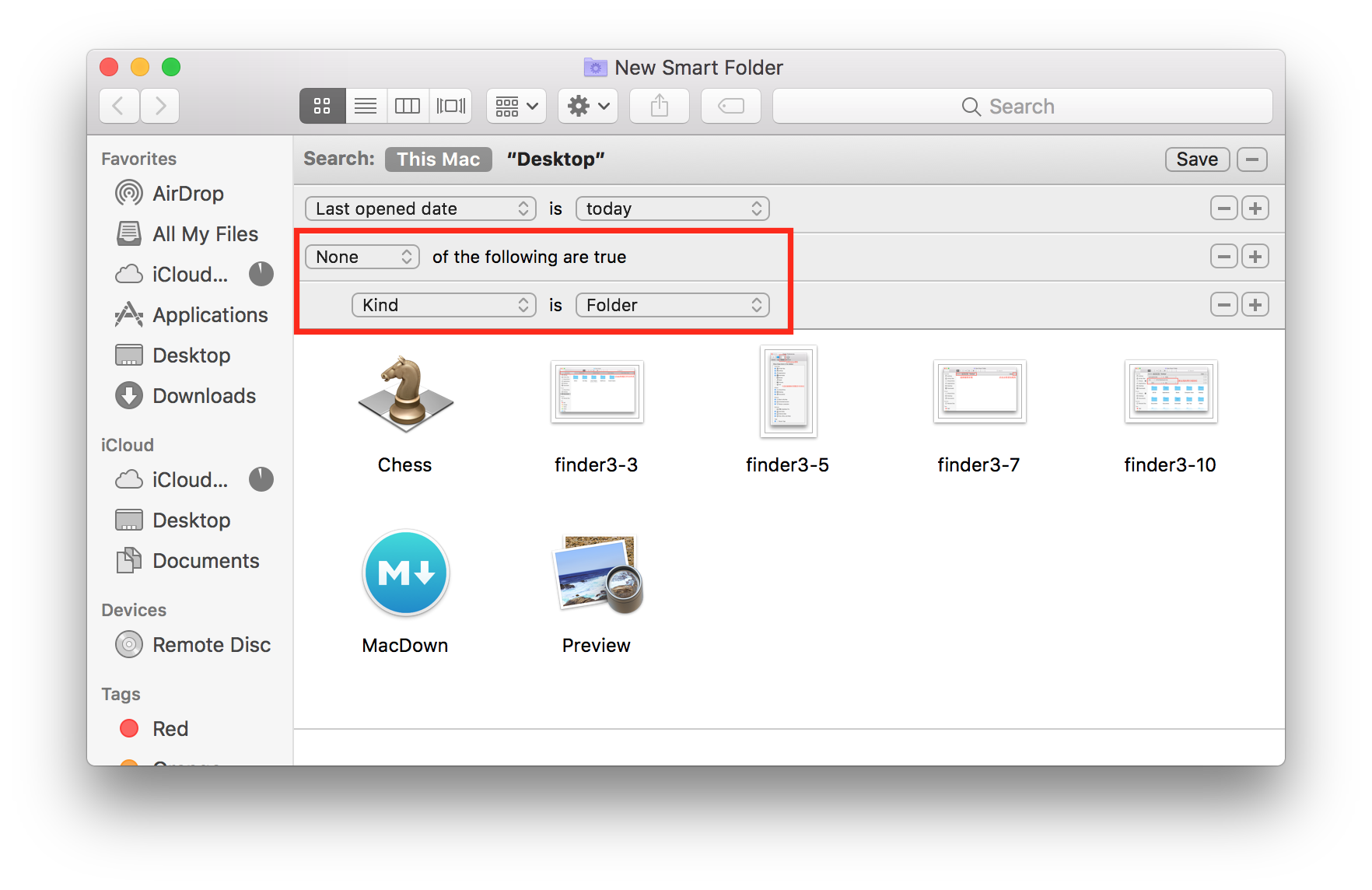Select the finder3-10 thumbnail
1372x890 pixels.
(x=1171, y=392)
